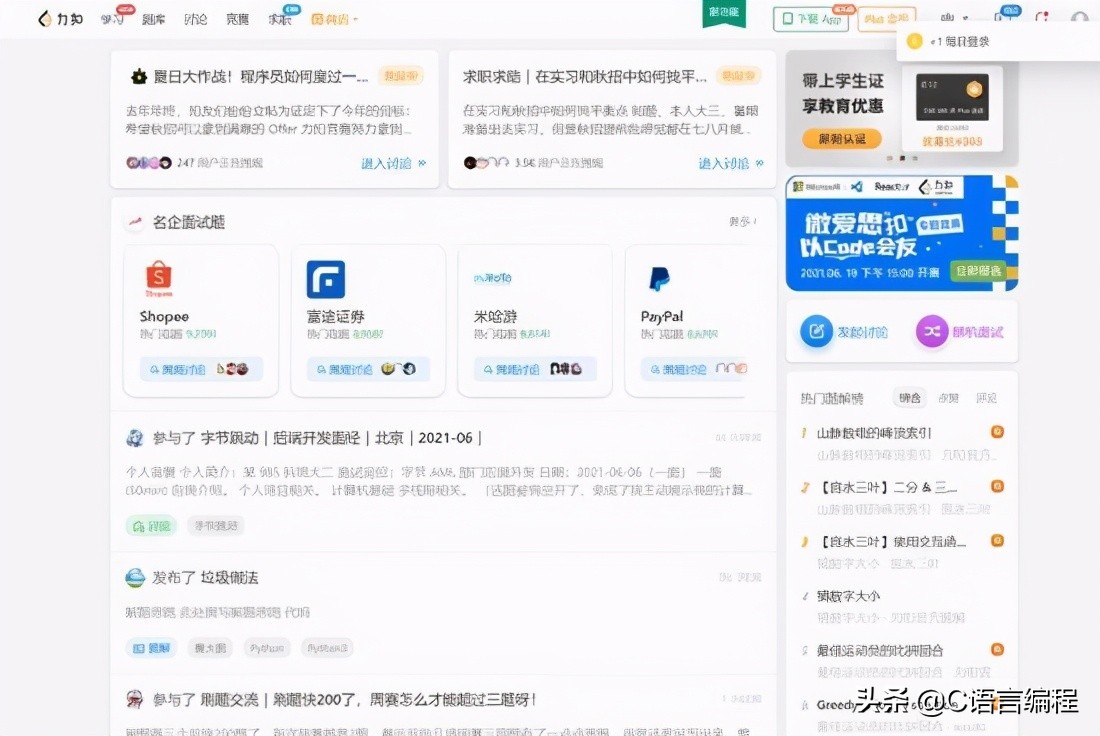The image size is (1100, 736).
Task: Switch to the 新鲜 hot-topics tab
Action: point(948,397)
